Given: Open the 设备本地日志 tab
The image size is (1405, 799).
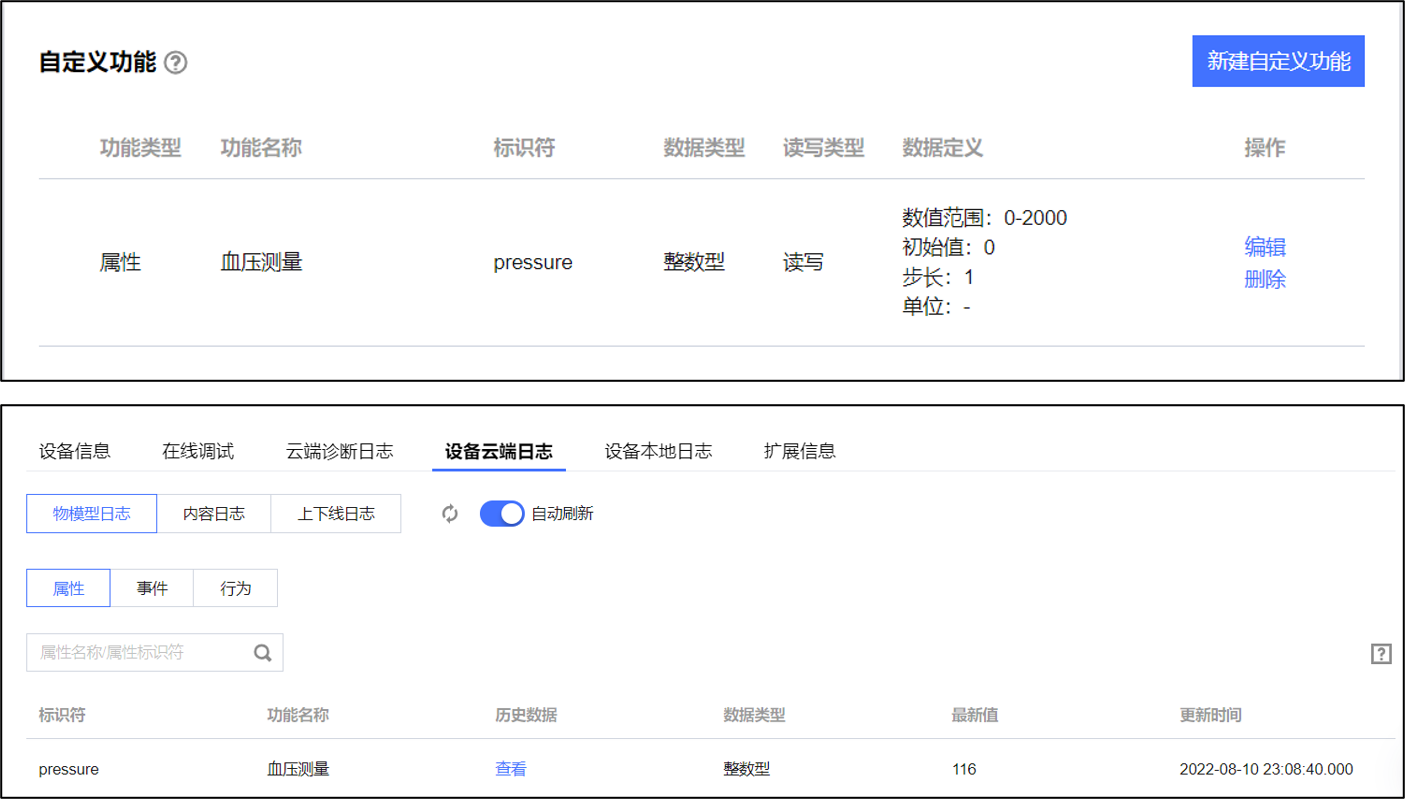Looking at the screenshot, I should (x=658, y=451).
